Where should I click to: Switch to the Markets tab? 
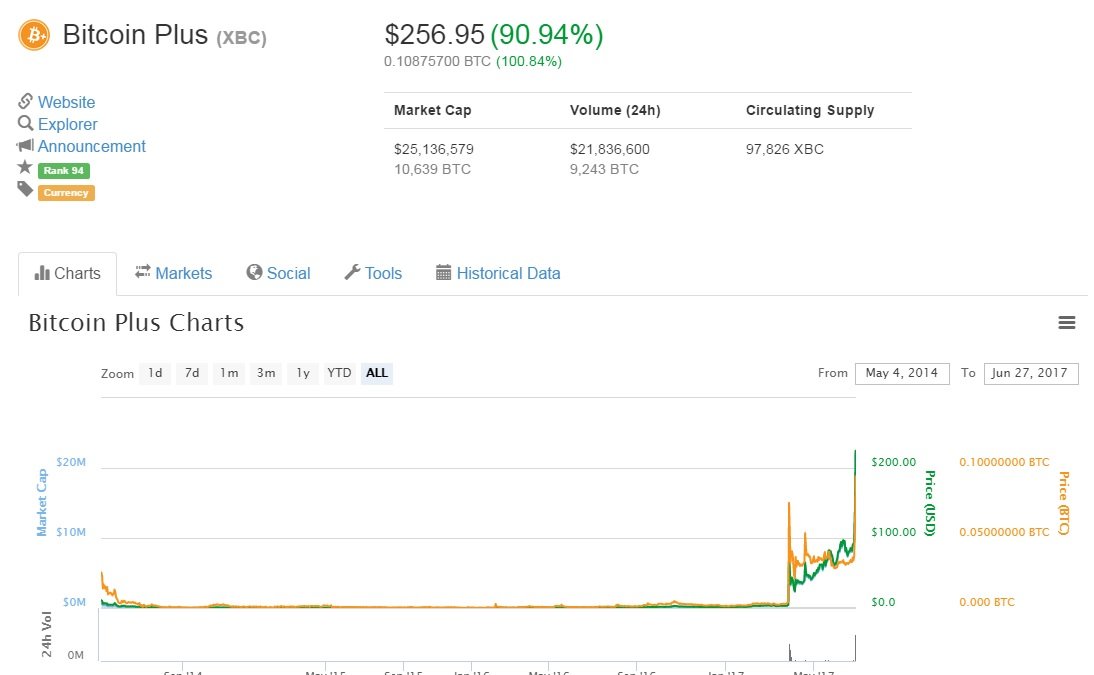click(174, 274)
